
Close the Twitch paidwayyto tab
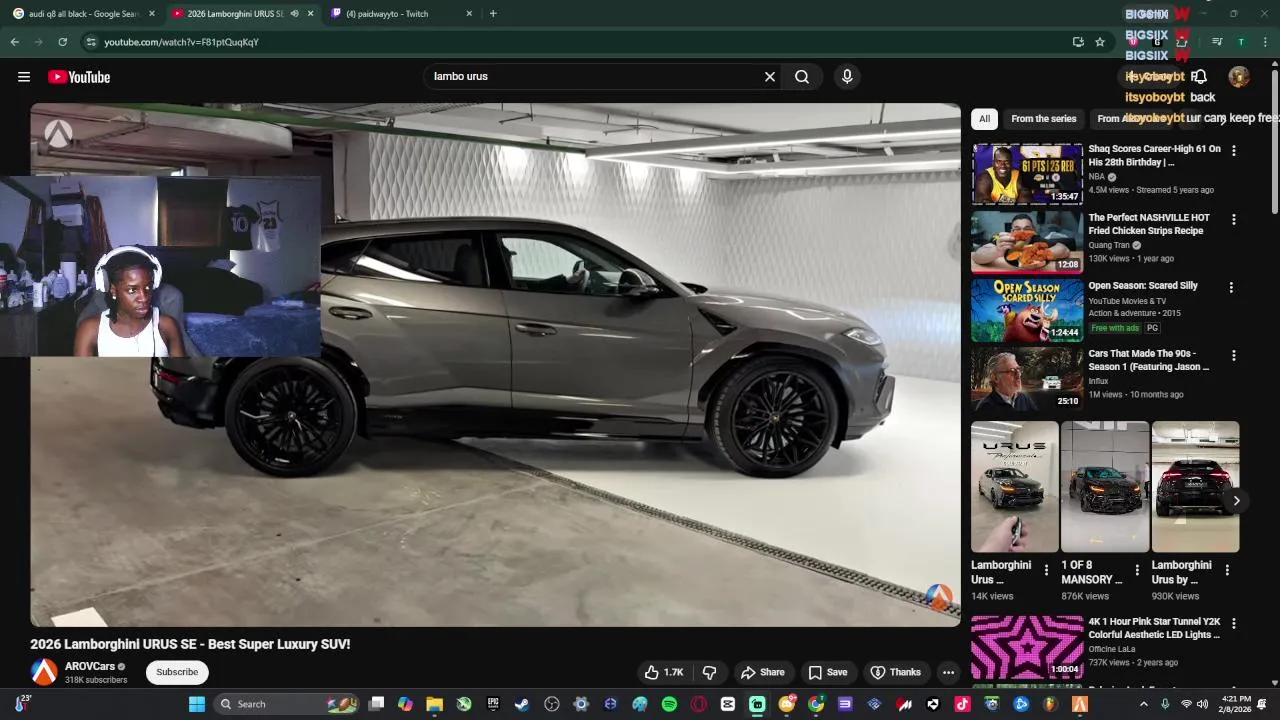tap(469, 14)
